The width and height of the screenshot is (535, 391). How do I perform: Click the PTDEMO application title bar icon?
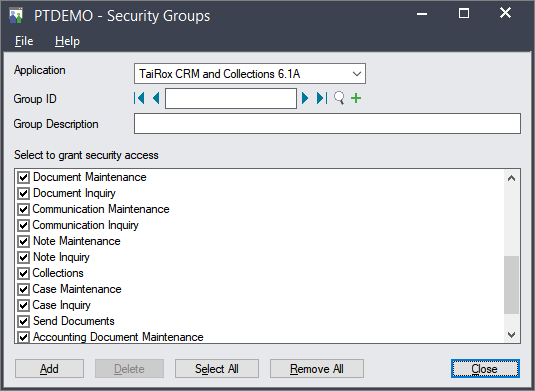[16, 15]
